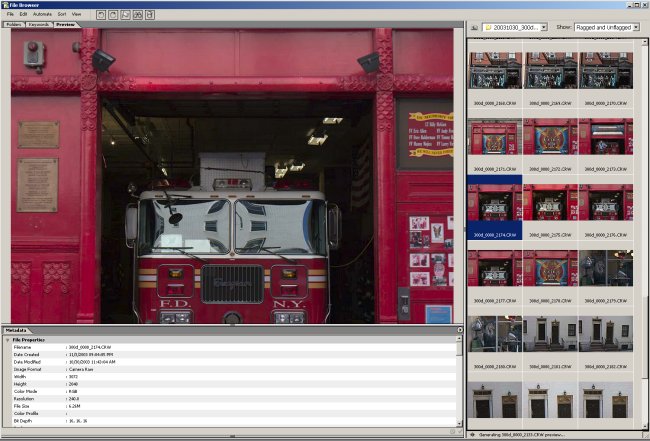
Task: Open the Edit menu
Action: click(x=23, y=14)
